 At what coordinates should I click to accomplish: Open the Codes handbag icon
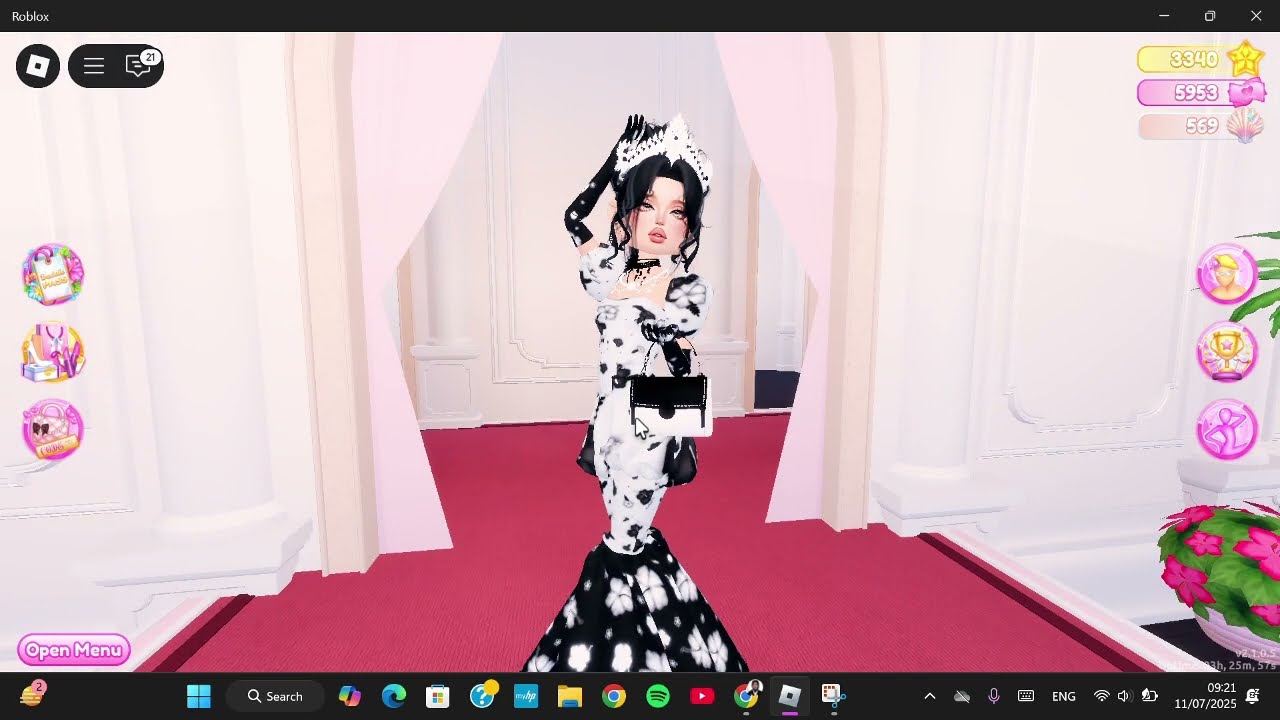(53, 430)
